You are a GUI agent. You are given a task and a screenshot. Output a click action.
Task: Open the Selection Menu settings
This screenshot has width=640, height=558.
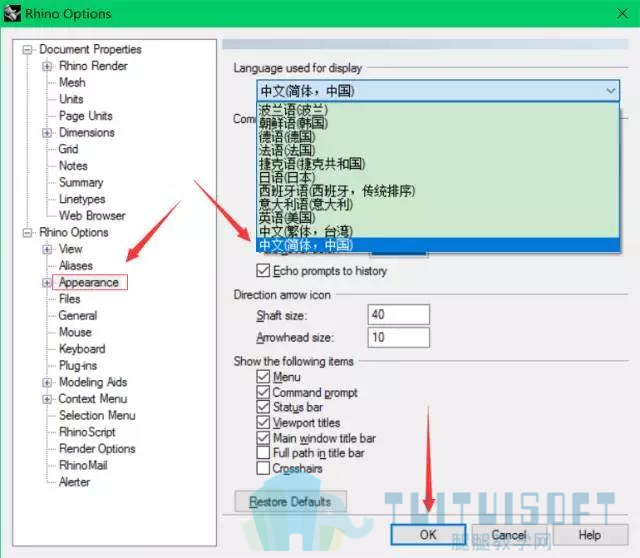(97, 416)
